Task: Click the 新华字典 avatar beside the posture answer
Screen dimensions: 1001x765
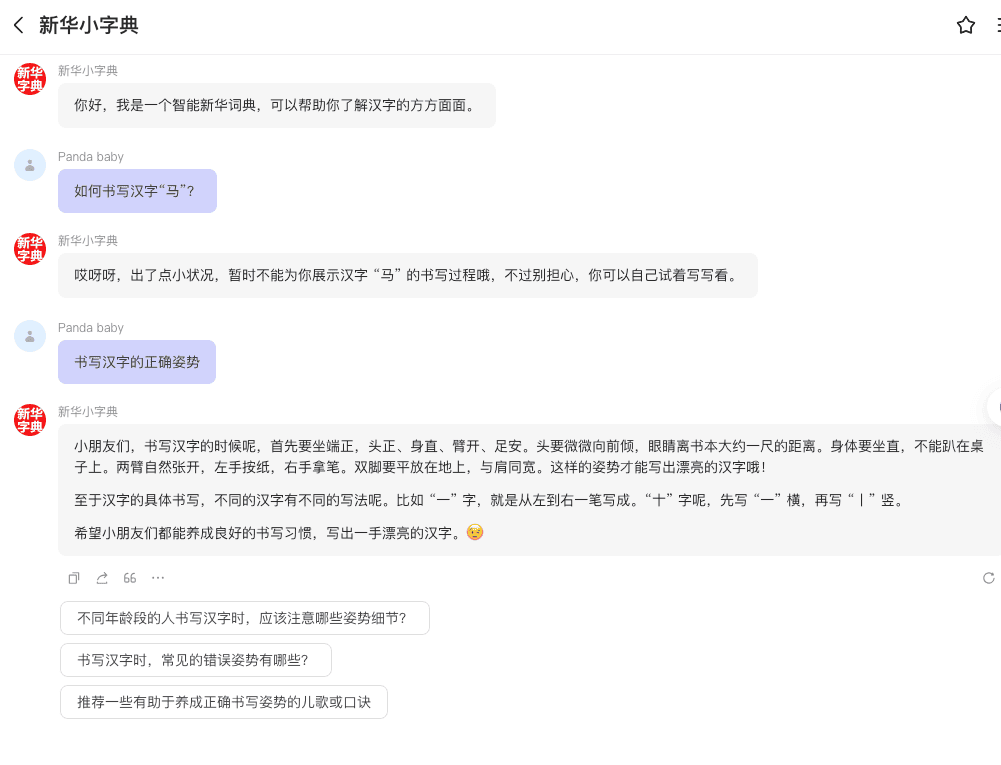Action: [30, 420]
